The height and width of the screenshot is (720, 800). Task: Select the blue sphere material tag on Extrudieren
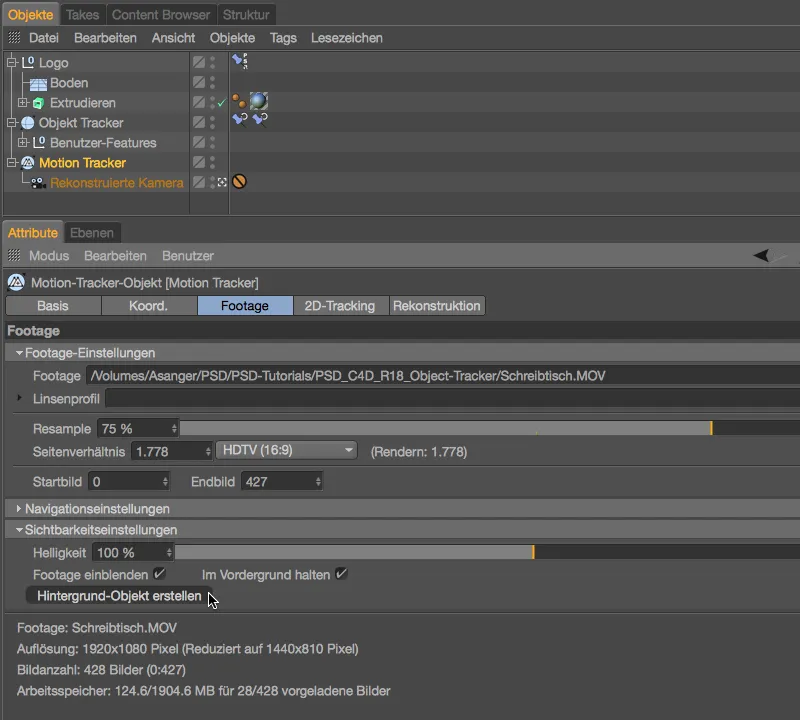[x=259, y=101]
